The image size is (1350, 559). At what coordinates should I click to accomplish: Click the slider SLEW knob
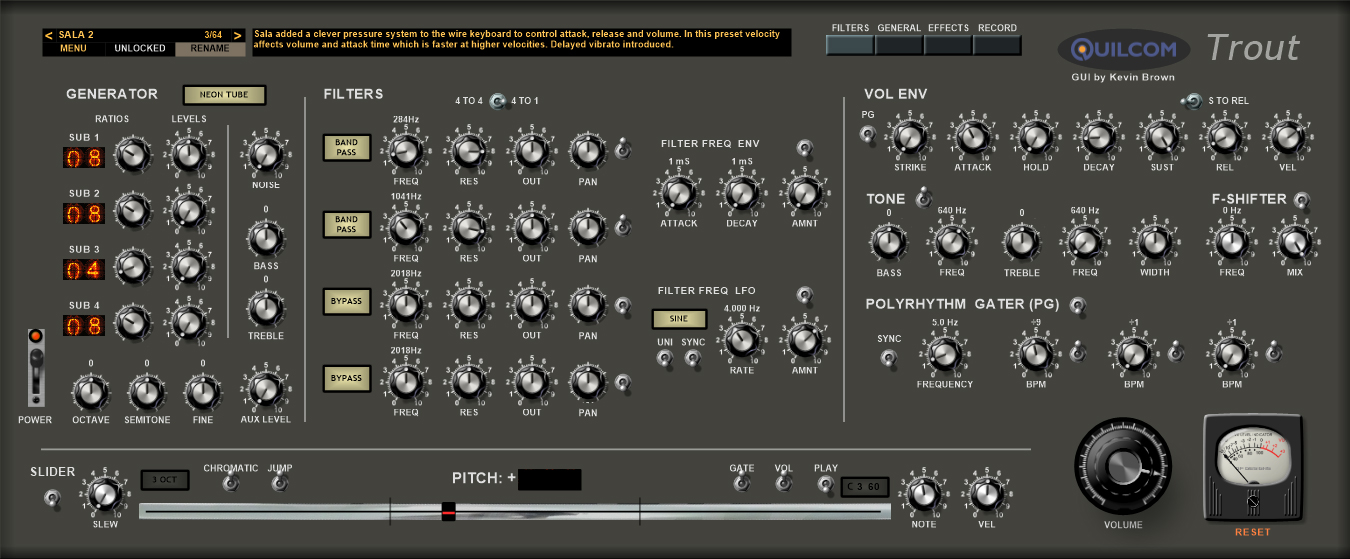pyautogui.click(x=104, y=494)
